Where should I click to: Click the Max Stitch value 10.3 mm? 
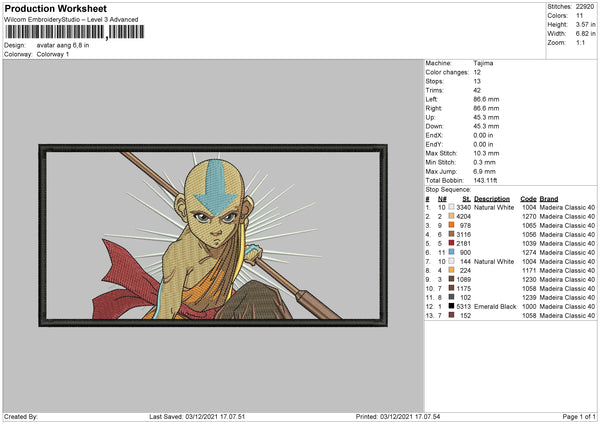[486, 153]
